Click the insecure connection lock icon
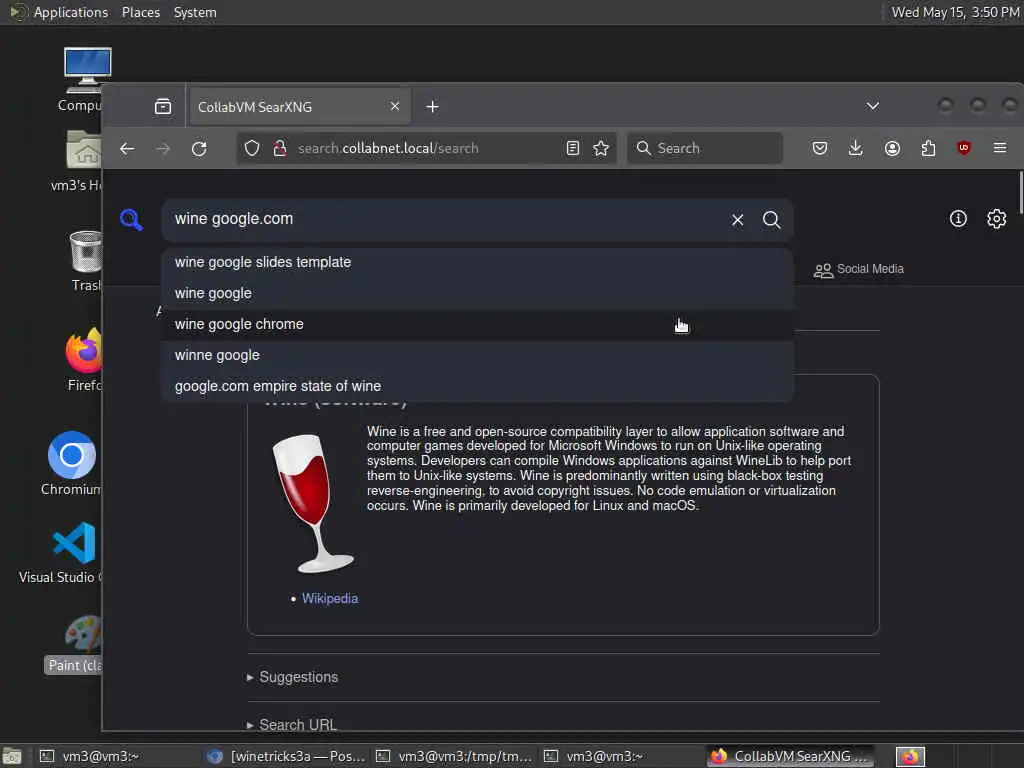Image resolution: width=1024 pixels, height=768 pixels. [280, 148]
